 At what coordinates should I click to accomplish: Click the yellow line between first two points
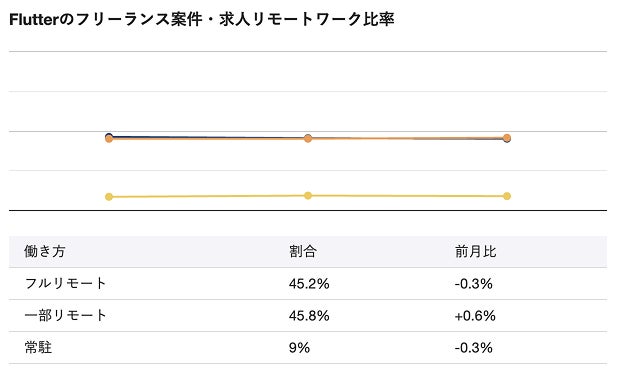209,196
